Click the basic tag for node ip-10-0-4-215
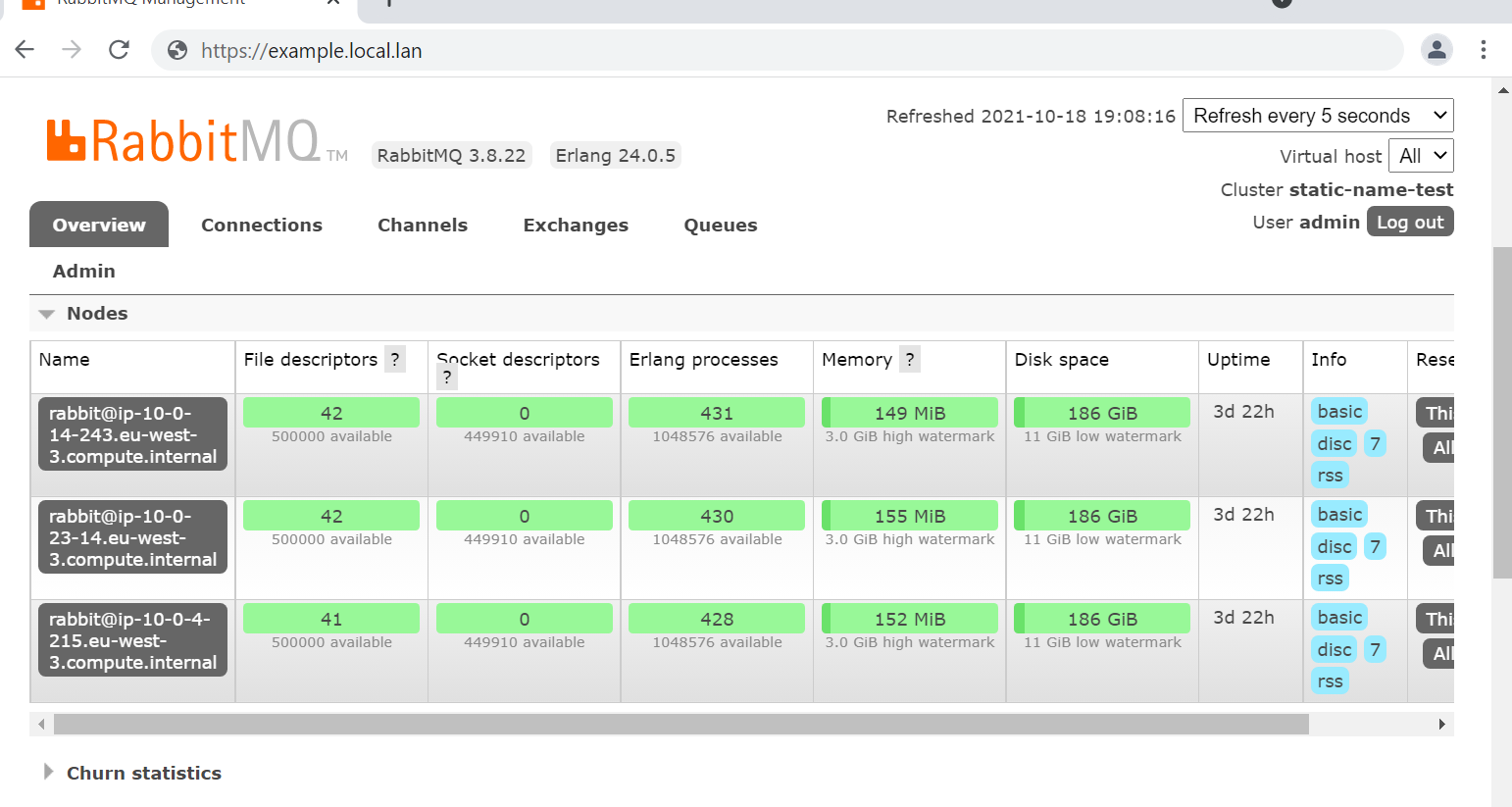 click(x=1339, y=618)
